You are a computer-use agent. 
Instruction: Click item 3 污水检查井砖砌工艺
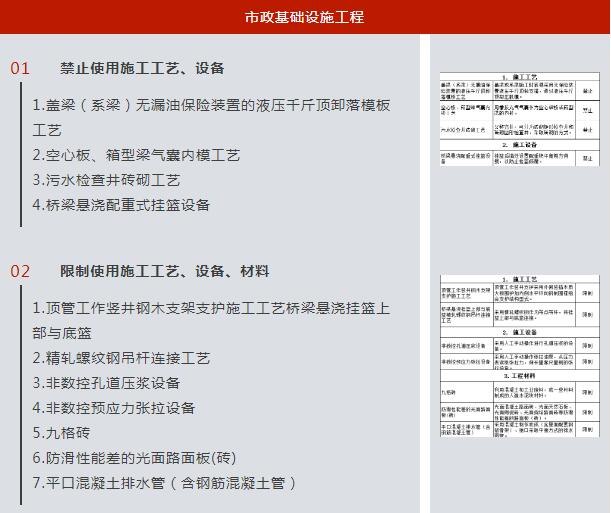106,180
